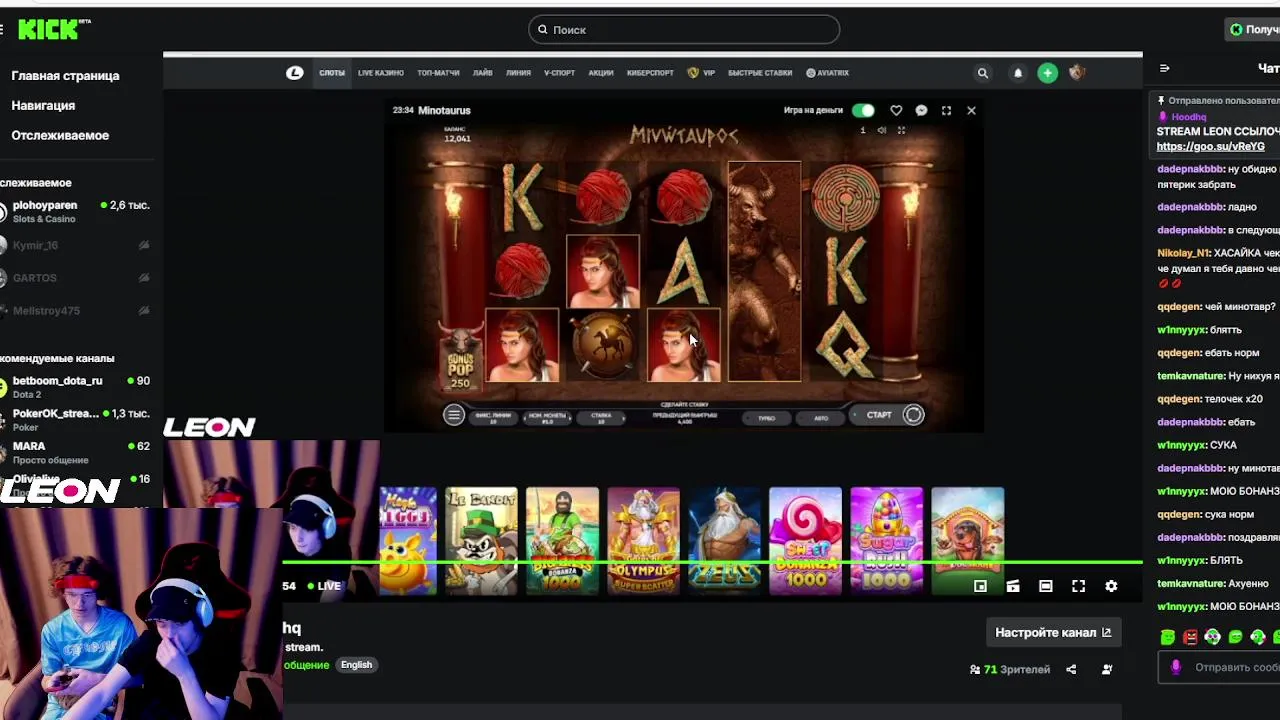This screenshot has height=720, width=1280.
Task: Focus the Поиск search field
Action: click(x=684, y=30)
